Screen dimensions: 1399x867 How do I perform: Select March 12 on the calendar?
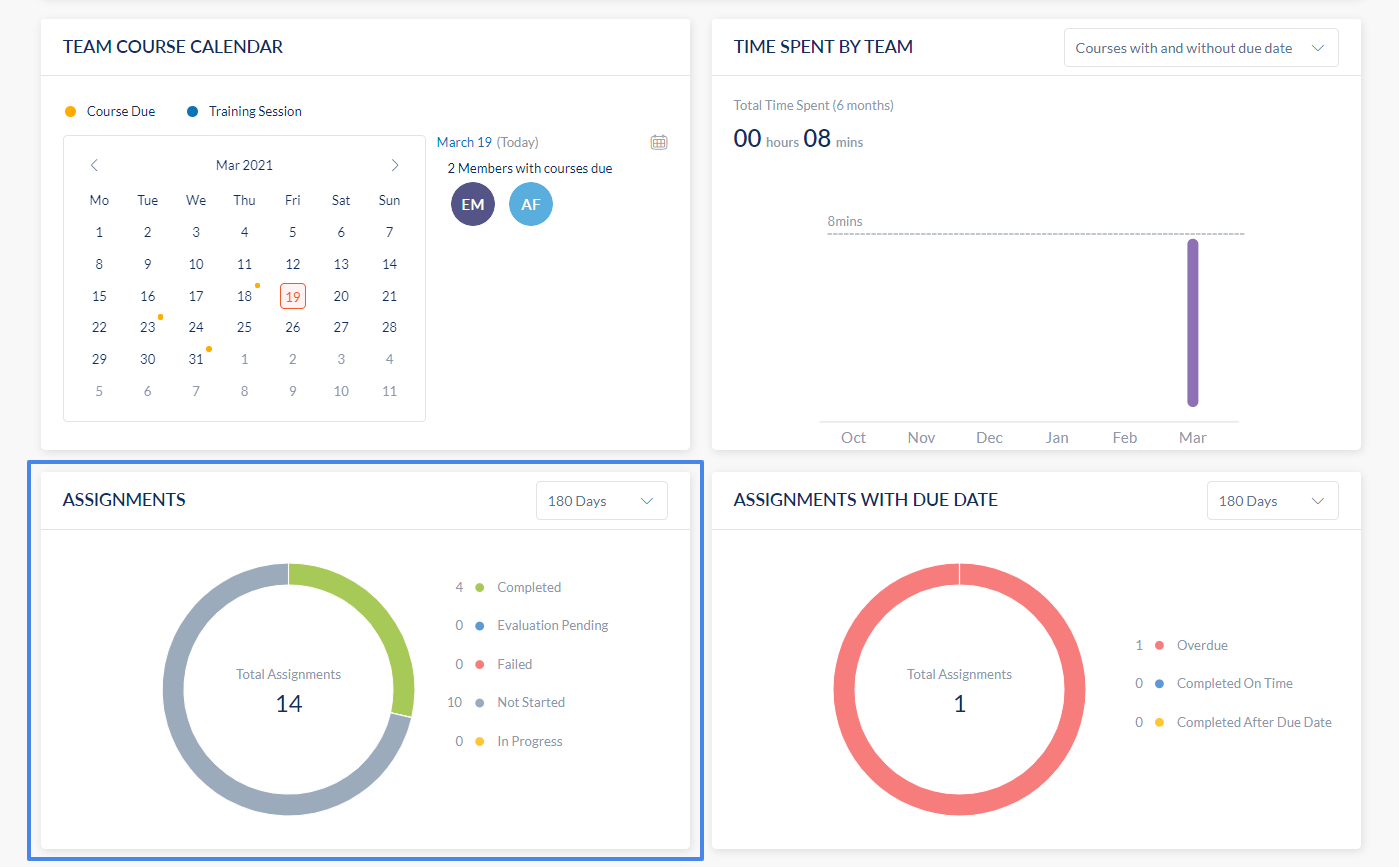tap(293, 264)
